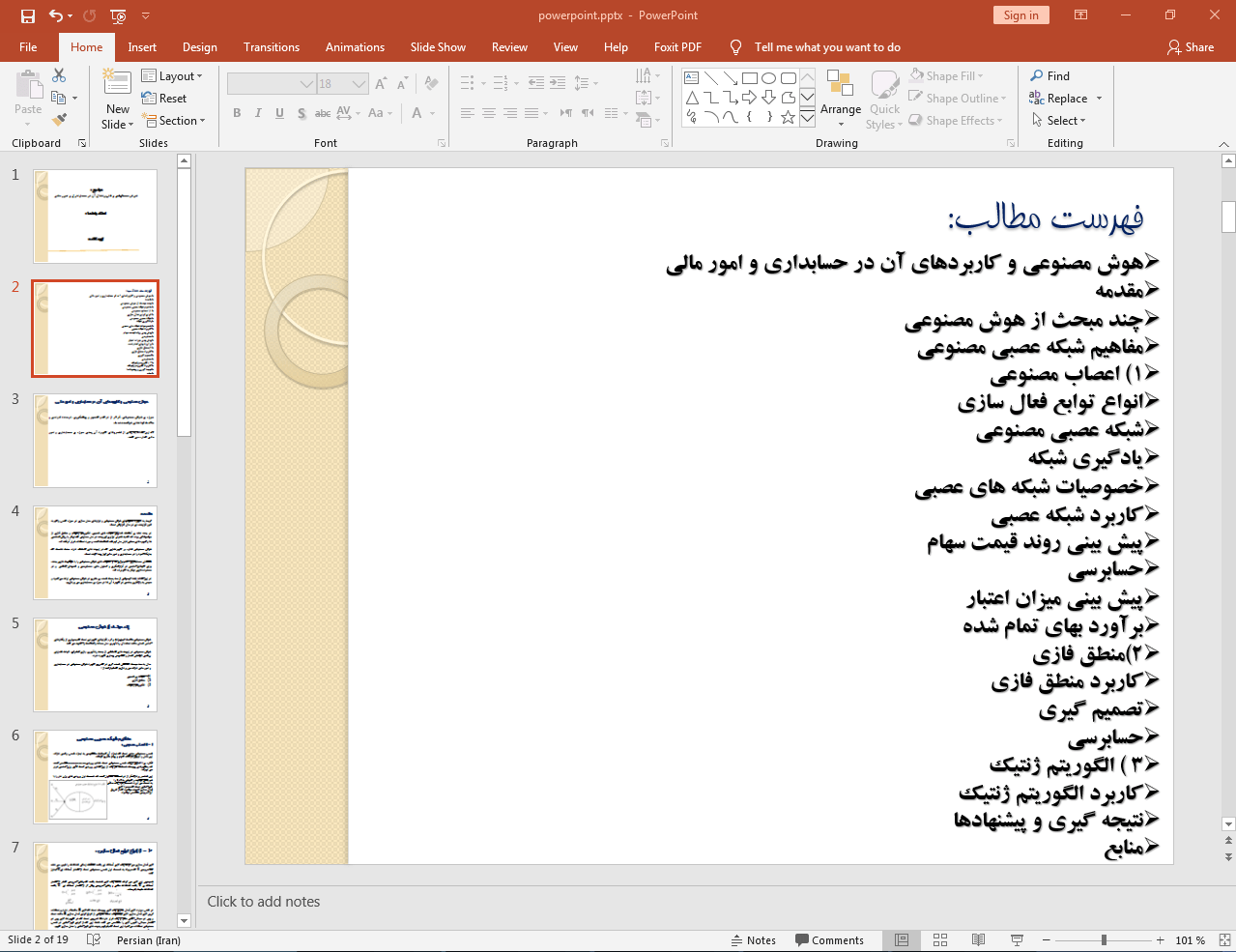1236x952 pixels.
Task: Select slide 4 thumbnail
Action: click(95, 553)
